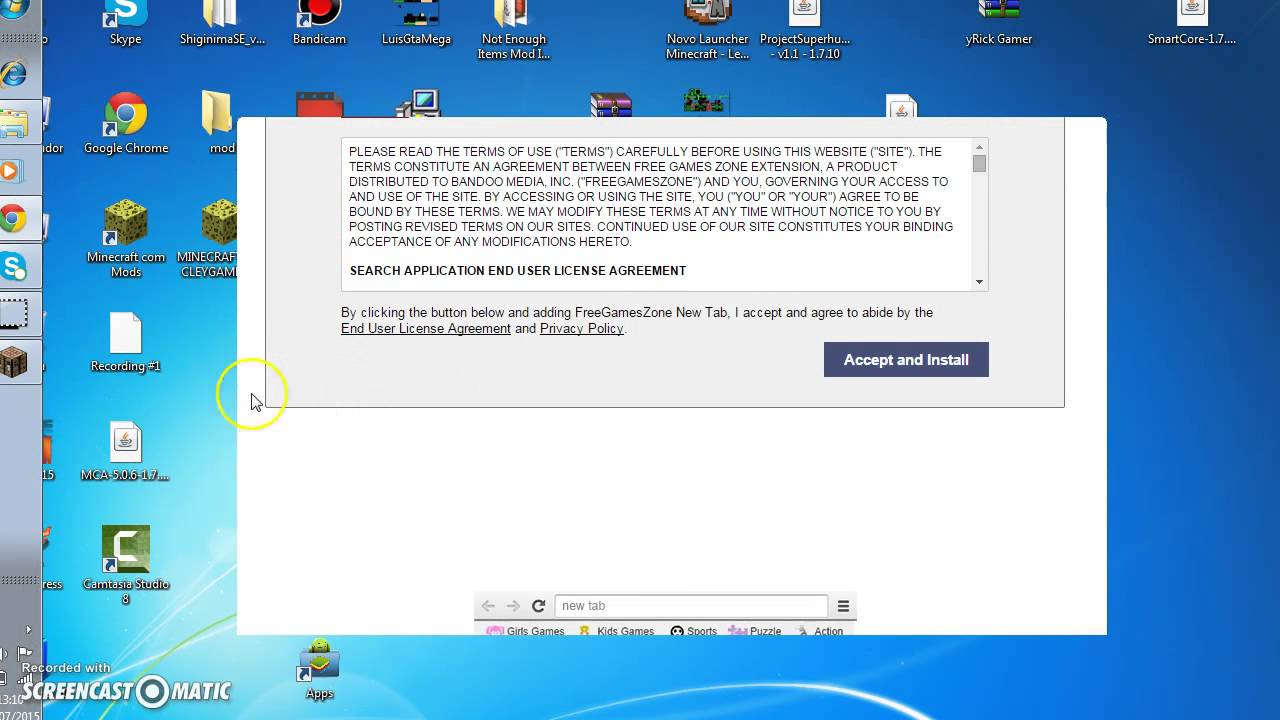Select the Apps desktop shortcut

click(319, 670)
